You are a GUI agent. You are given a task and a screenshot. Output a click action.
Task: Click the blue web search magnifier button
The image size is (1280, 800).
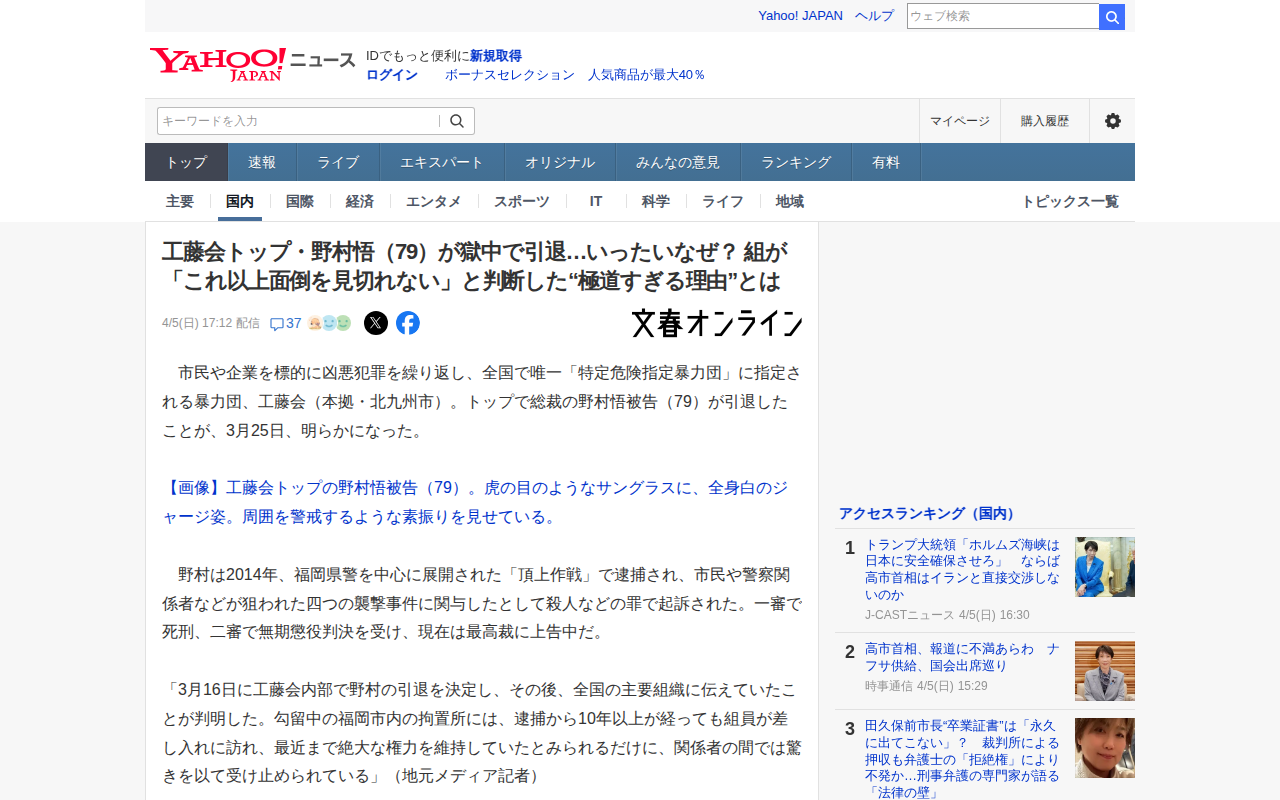coord(1112,17)
